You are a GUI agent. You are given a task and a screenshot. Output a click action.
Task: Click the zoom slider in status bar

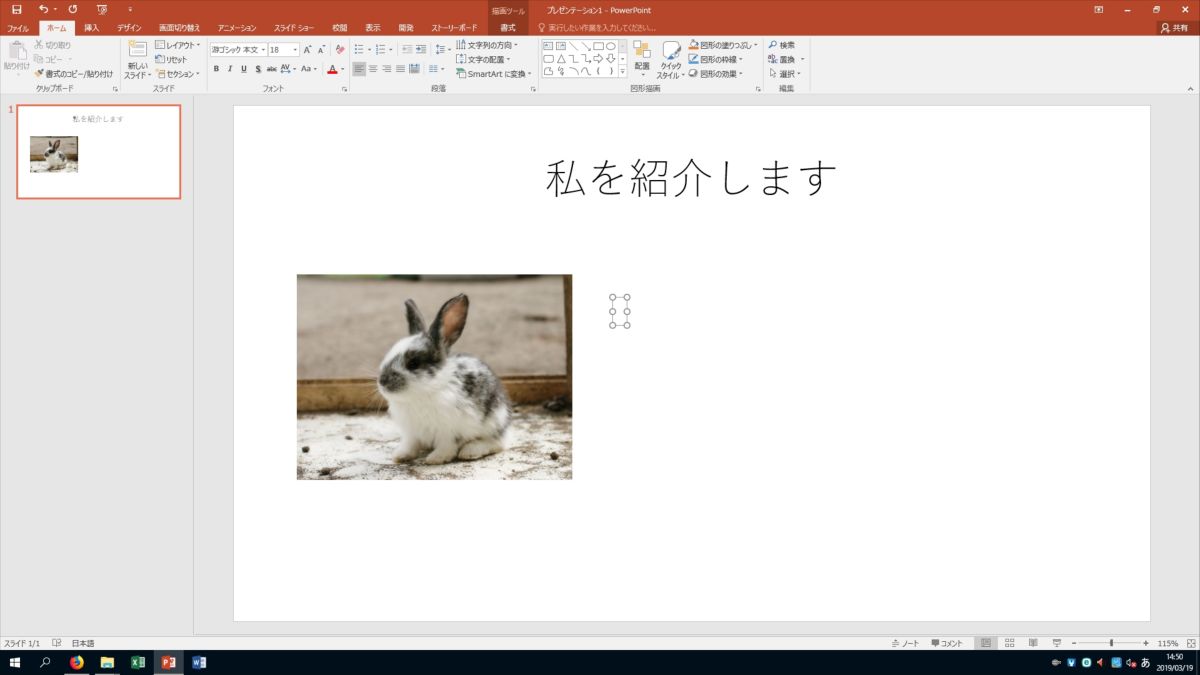pos(1110,643)
